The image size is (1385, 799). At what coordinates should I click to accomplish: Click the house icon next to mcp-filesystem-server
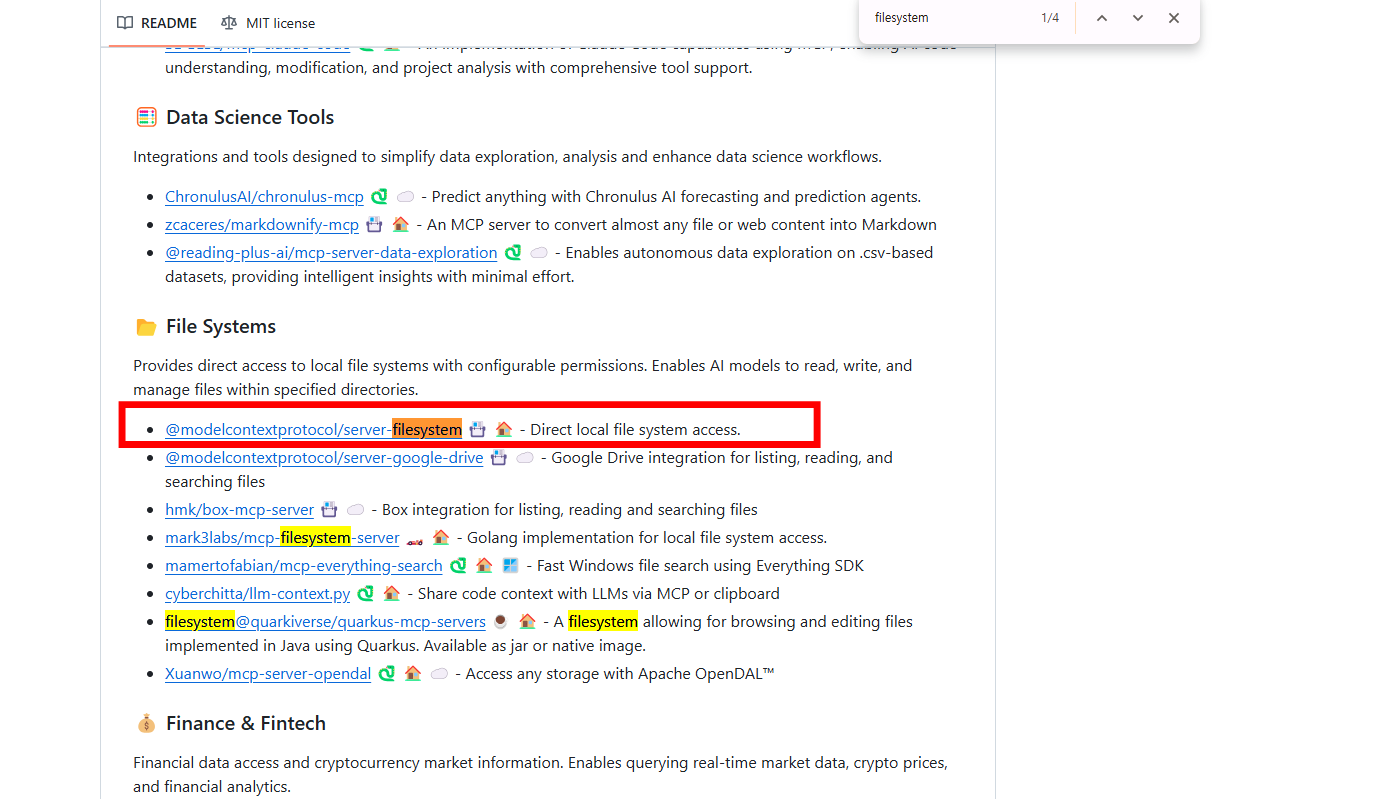click(x=441, y=538)
